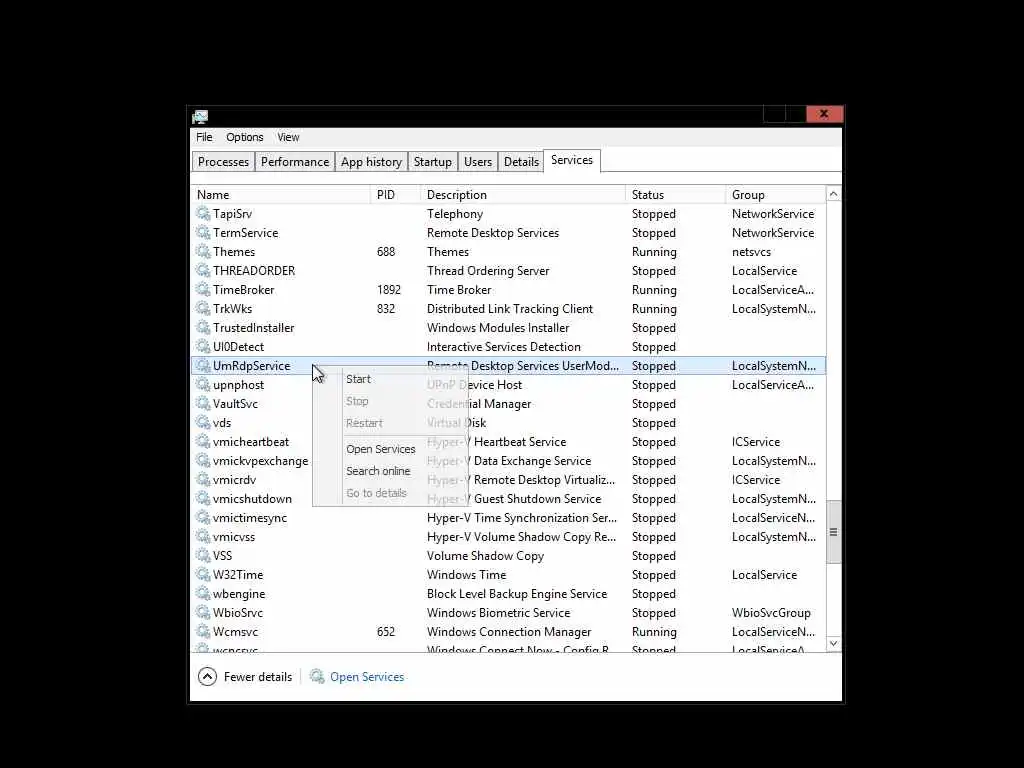
Task: Select the Services tab
Action: (571, 160)
